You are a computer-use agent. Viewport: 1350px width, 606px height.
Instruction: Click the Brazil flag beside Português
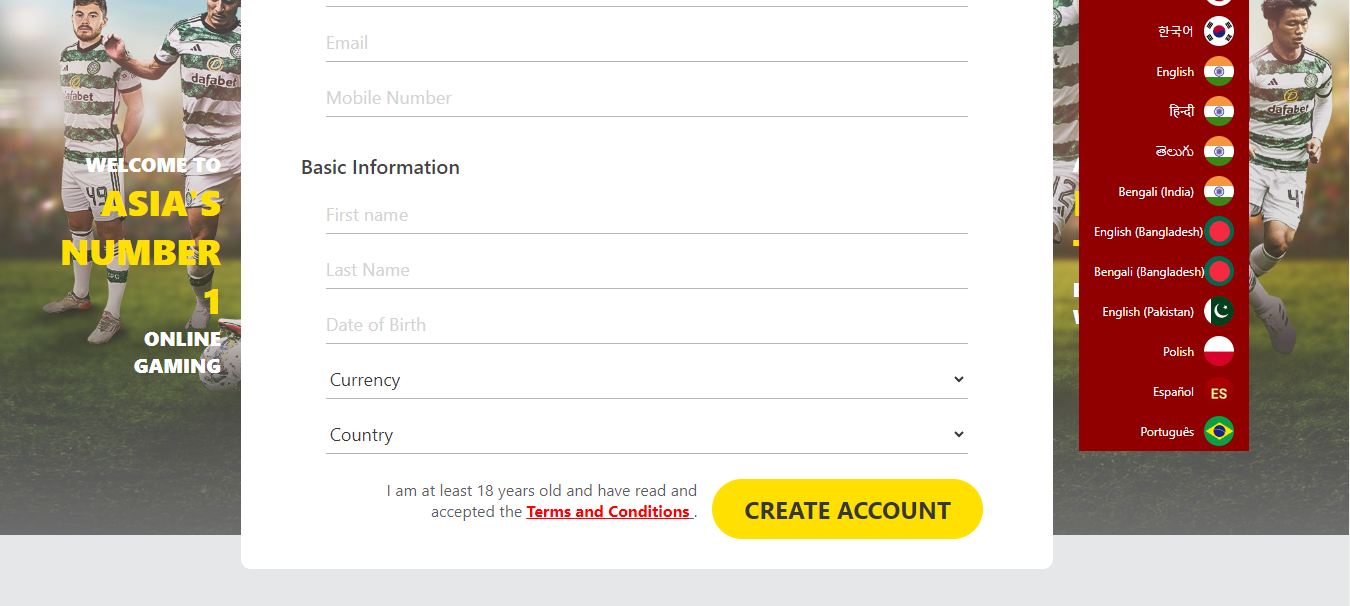[1218, 431]
